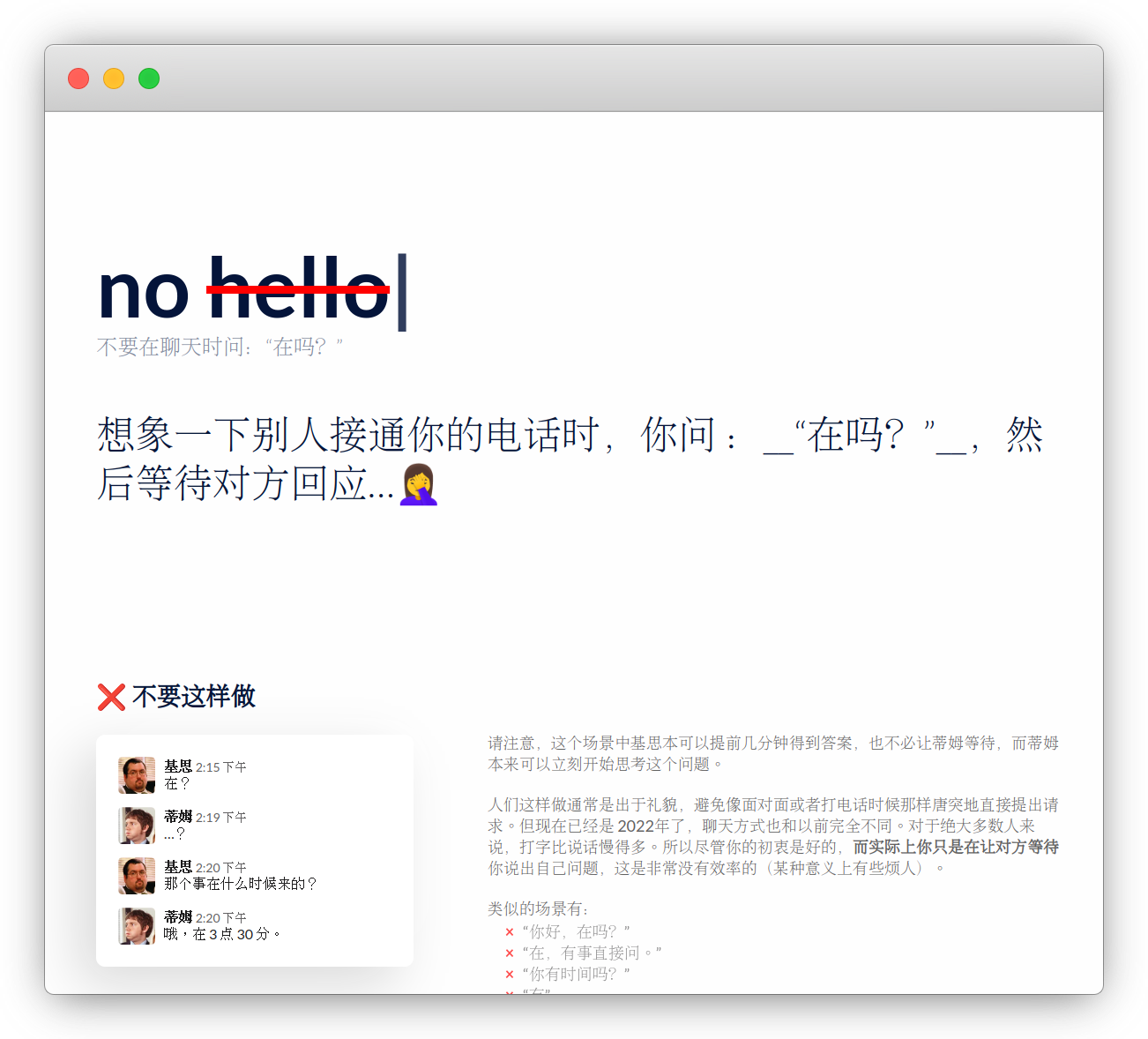
Task: Click the timestamp 2:19 下午
Action: pos(221,818)
